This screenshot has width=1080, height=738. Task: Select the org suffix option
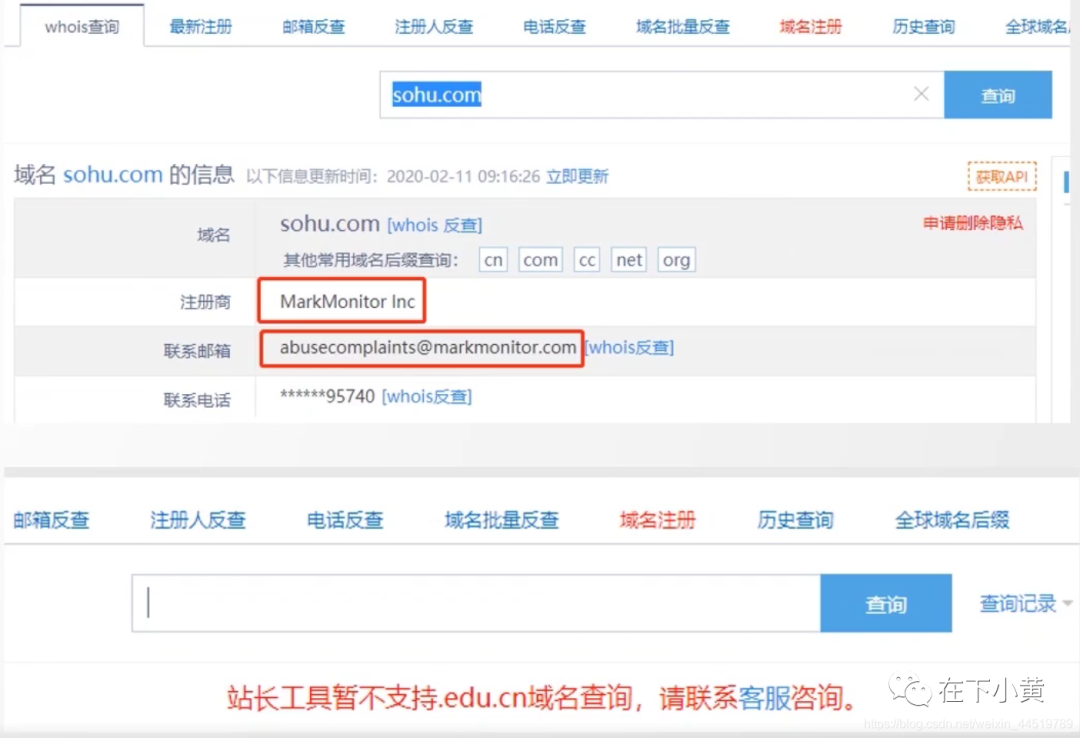[676, 260]
